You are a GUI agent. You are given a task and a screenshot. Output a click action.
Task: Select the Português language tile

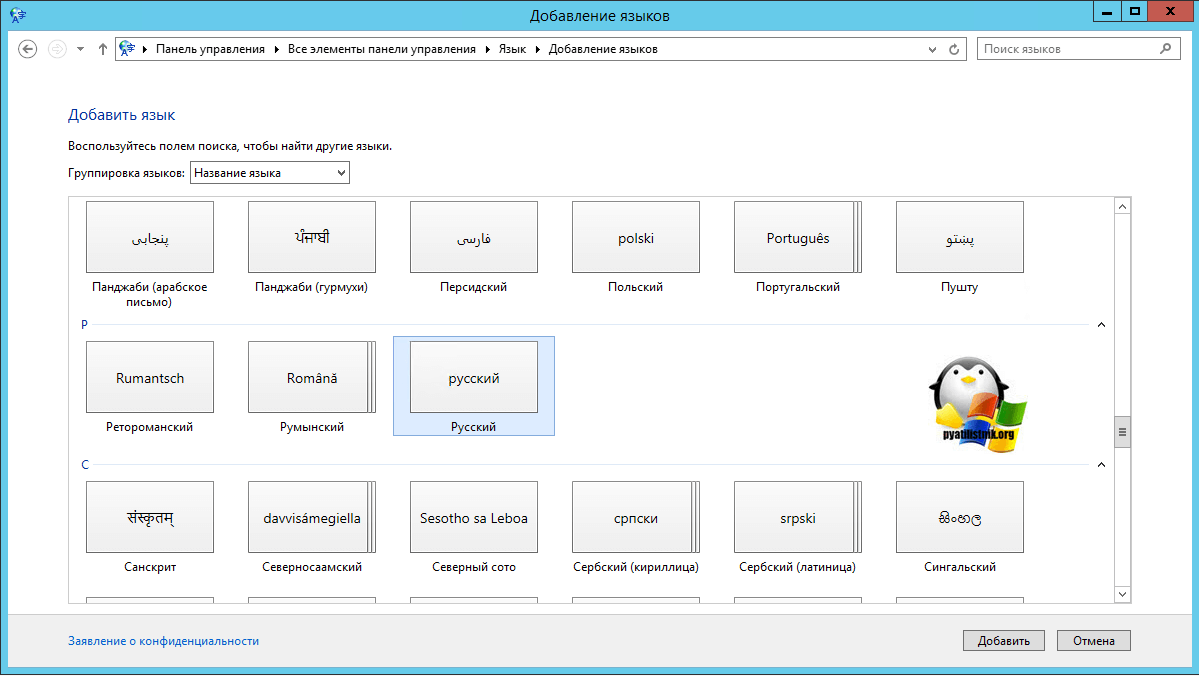797,238
